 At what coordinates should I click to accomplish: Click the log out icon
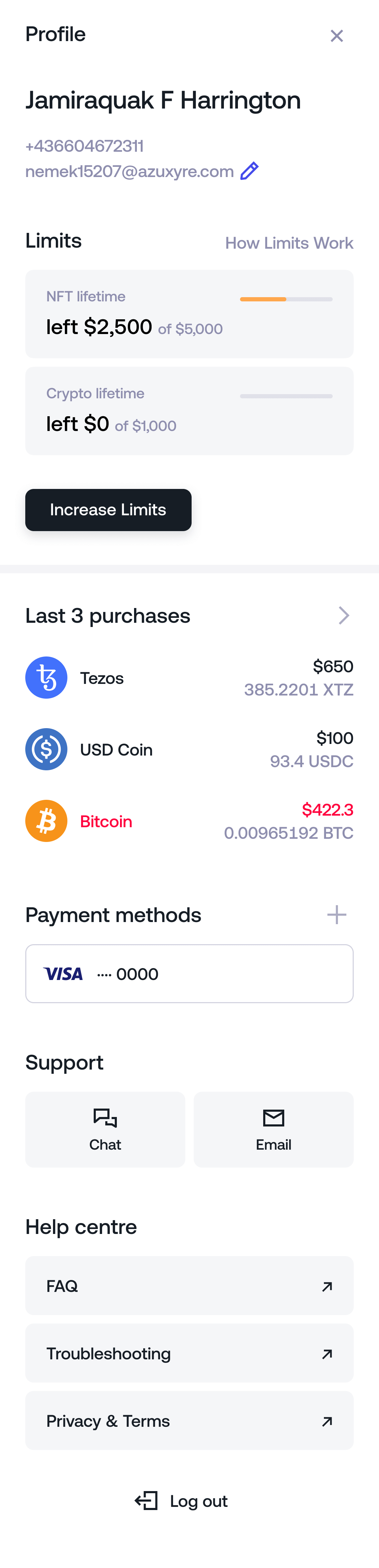tap(146, 1501)
